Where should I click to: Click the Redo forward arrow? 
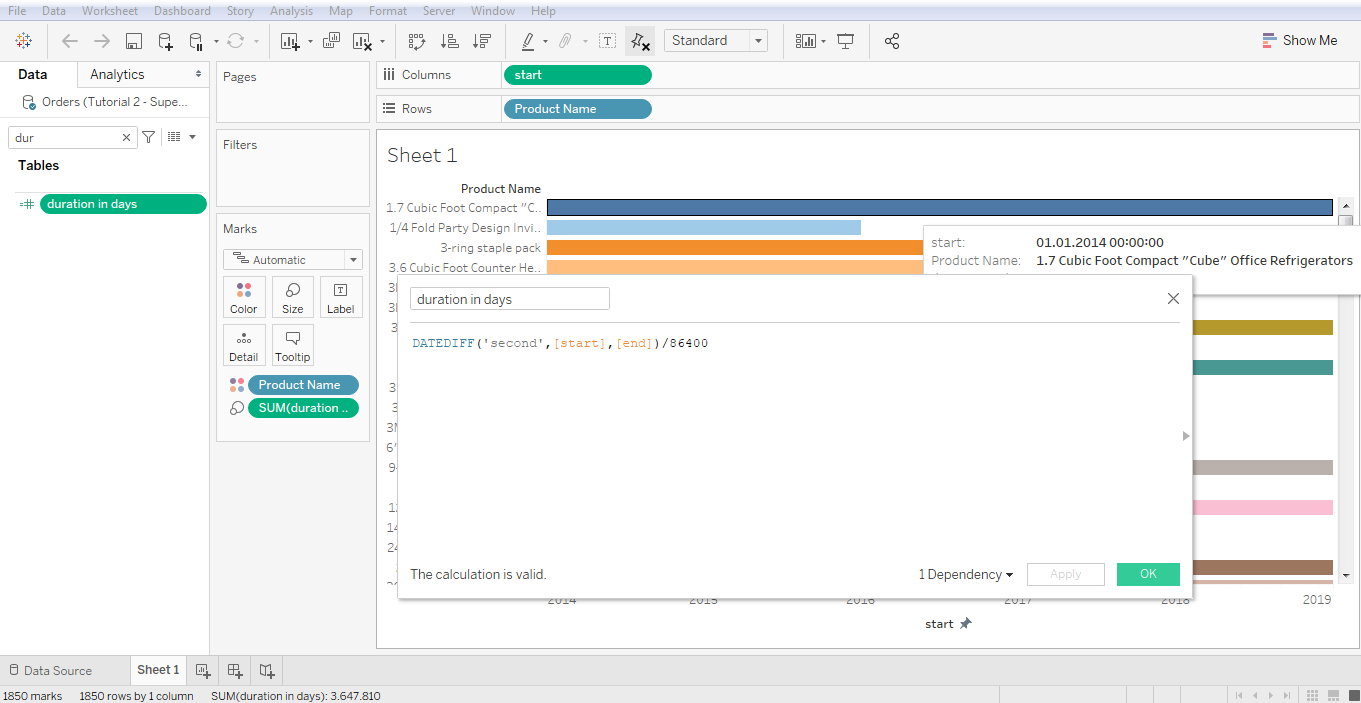pos(102,41)
